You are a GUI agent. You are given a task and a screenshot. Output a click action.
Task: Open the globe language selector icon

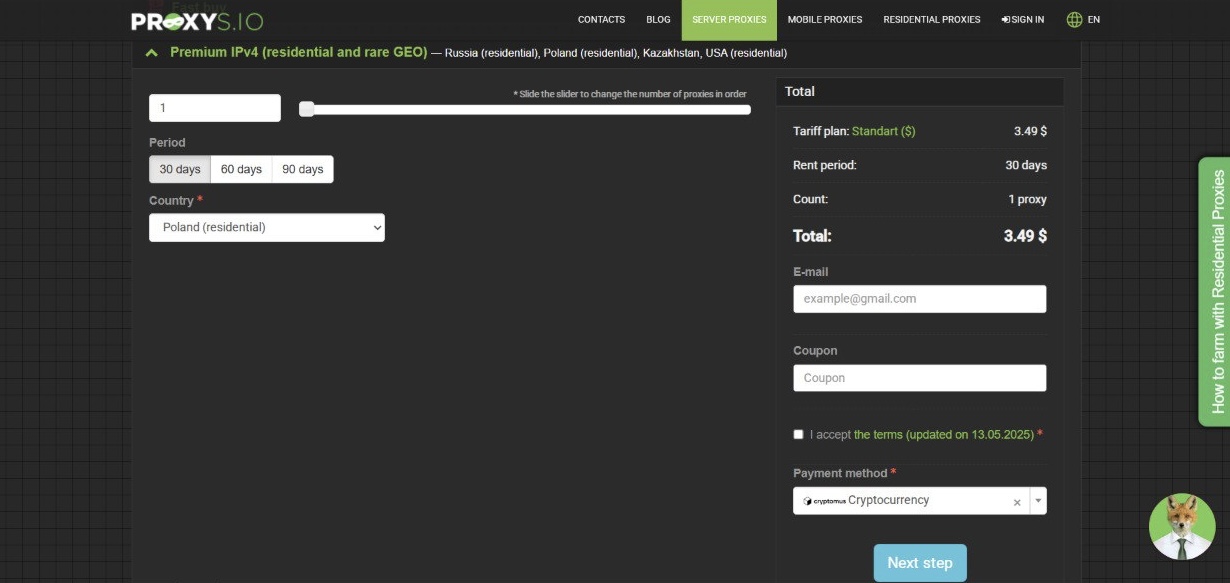tap(1075, 19)
